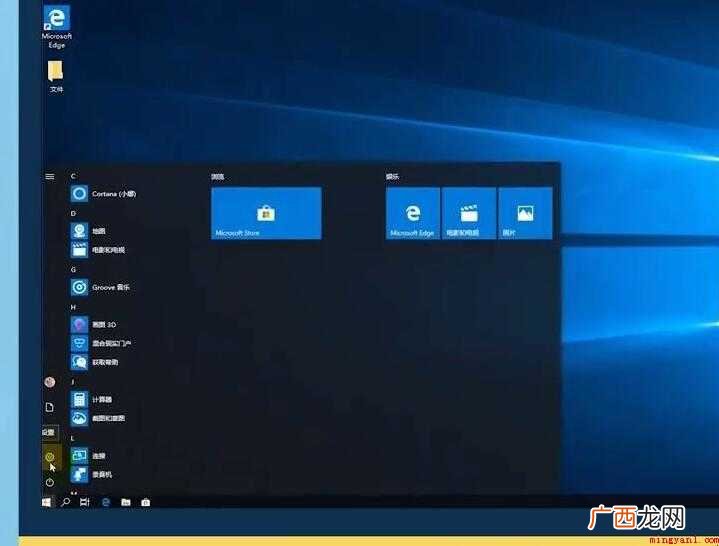Viewport: 719px width, 546px height.
Task: Expand the start menu hamburger icon
Action: click(x=50, y=176)
